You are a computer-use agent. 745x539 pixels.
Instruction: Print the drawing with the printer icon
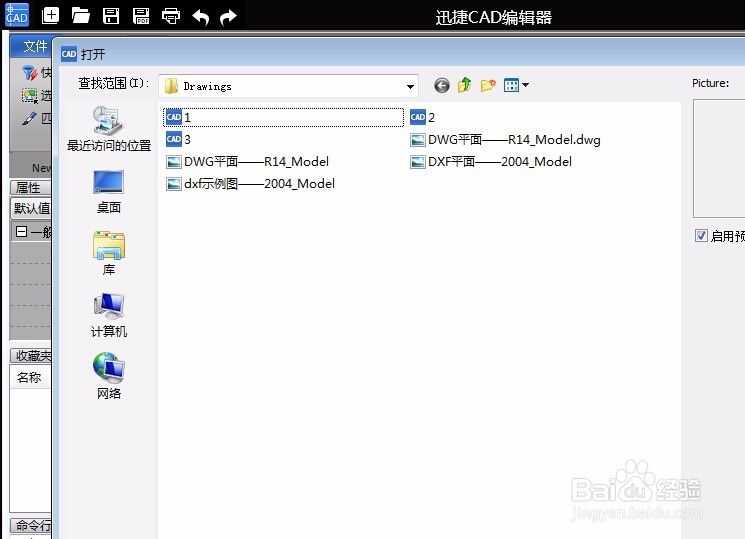[171, 16]
